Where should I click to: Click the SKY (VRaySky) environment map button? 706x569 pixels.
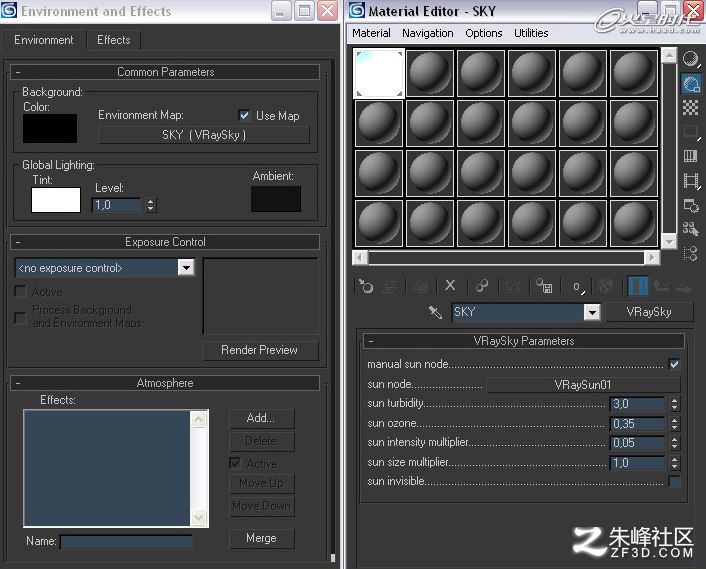(204, 135)
